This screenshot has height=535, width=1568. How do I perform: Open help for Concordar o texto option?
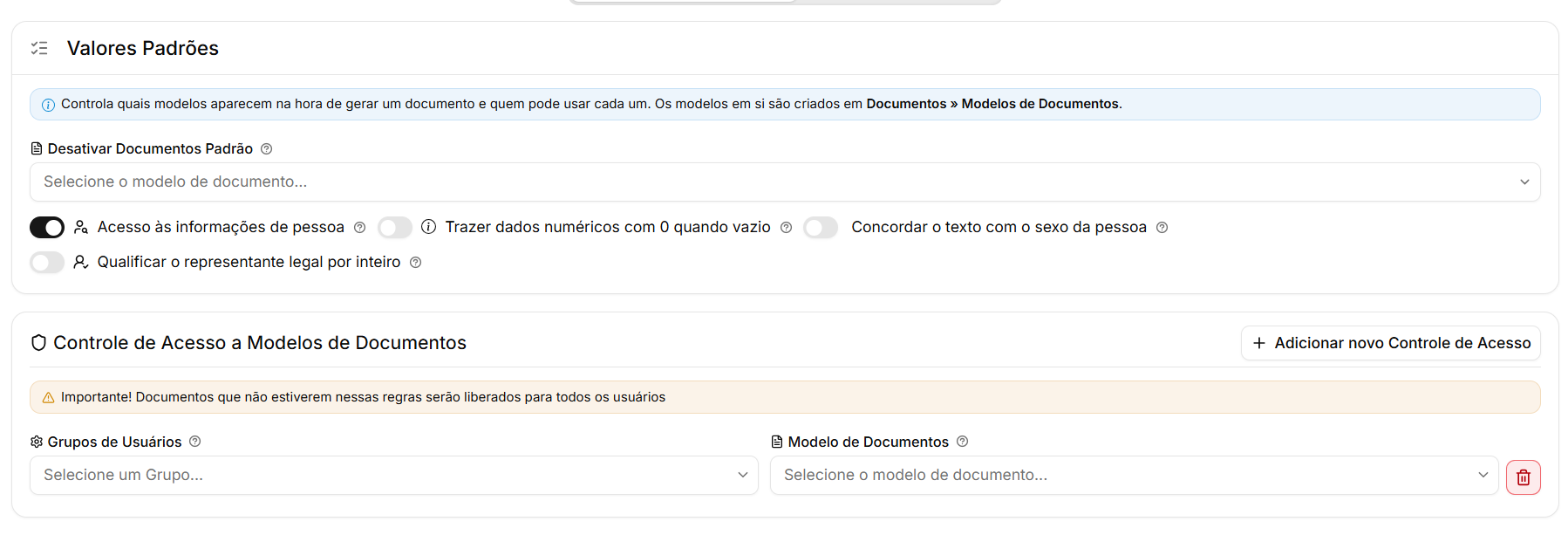point(1162,228)
